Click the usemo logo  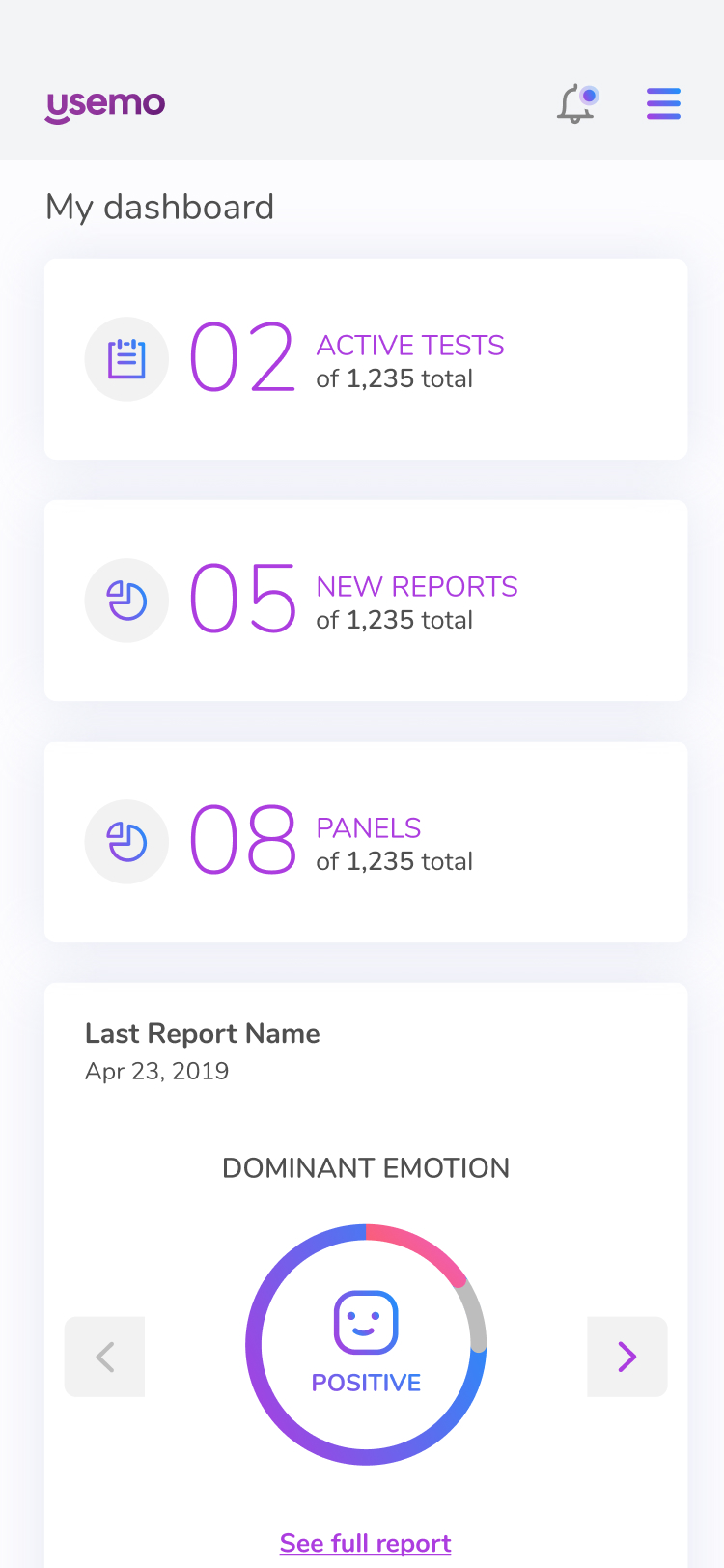point(105,105)
